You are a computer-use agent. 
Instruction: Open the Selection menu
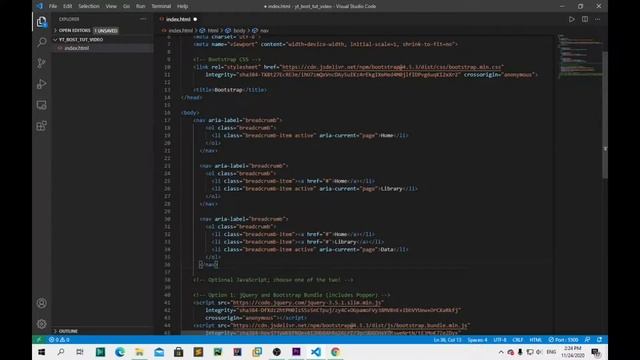89,6
